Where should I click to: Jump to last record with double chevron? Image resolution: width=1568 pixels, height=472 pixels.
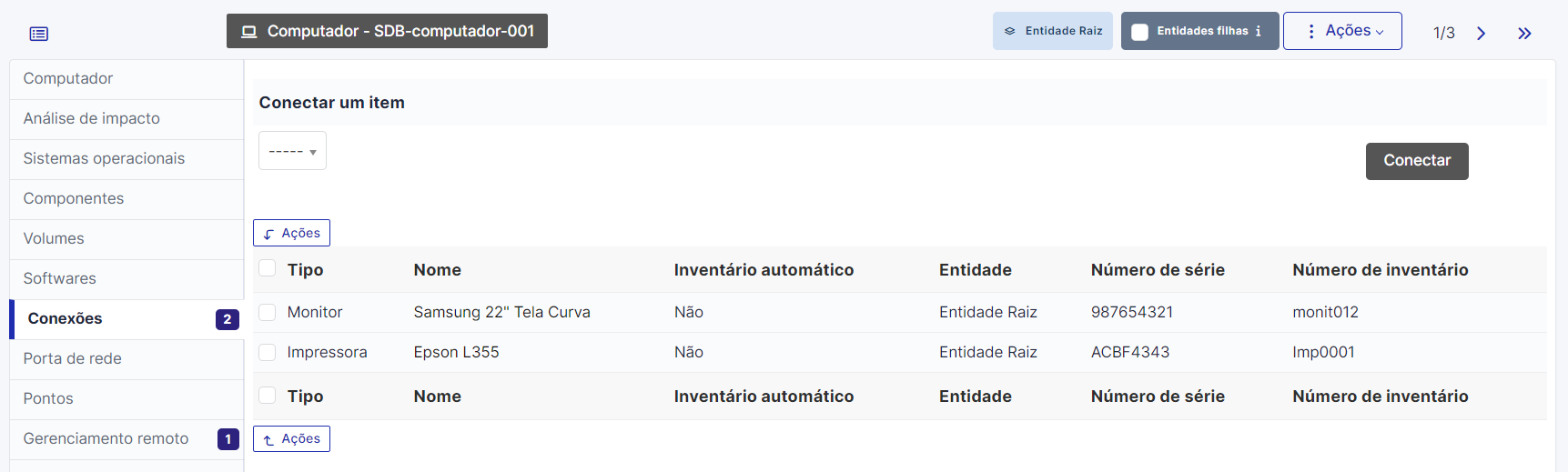[x=1524, y=33]
